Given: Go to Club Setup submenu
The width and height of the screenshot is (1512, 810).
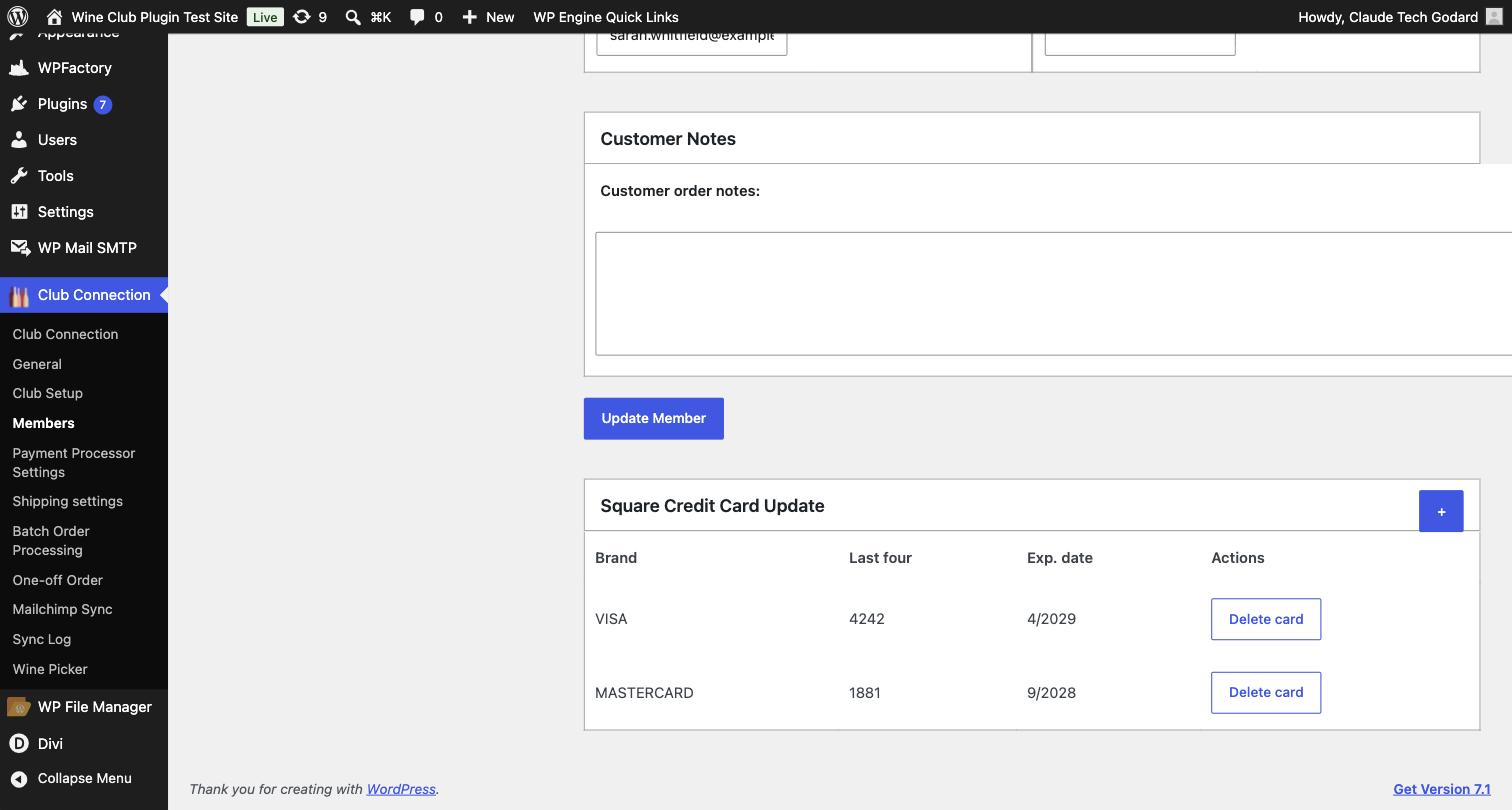Looking at the screenshot, I should (47, 393).
